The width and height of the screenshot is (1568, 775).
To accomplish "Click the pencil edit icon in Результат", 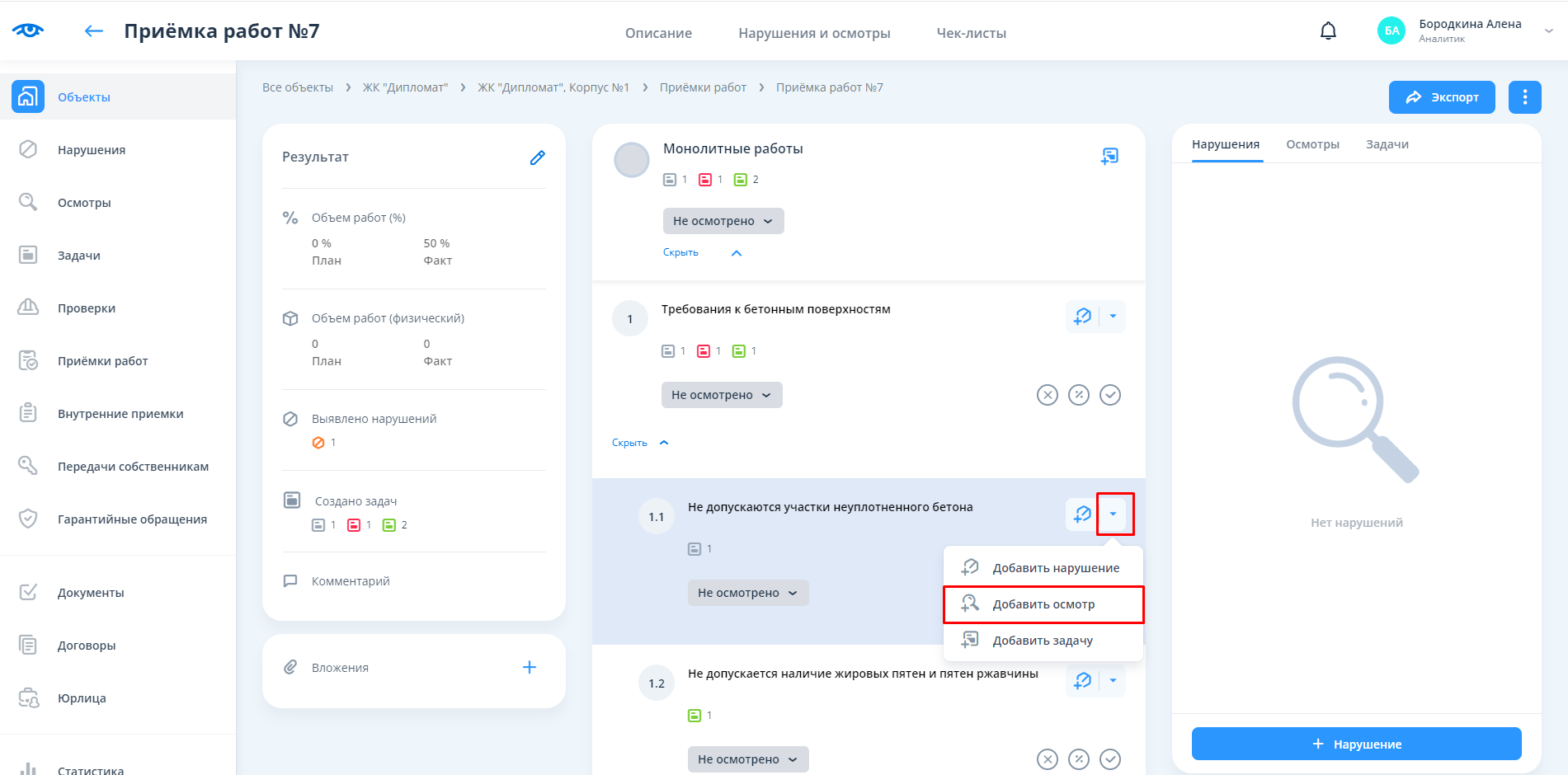I will pos(537,157).
